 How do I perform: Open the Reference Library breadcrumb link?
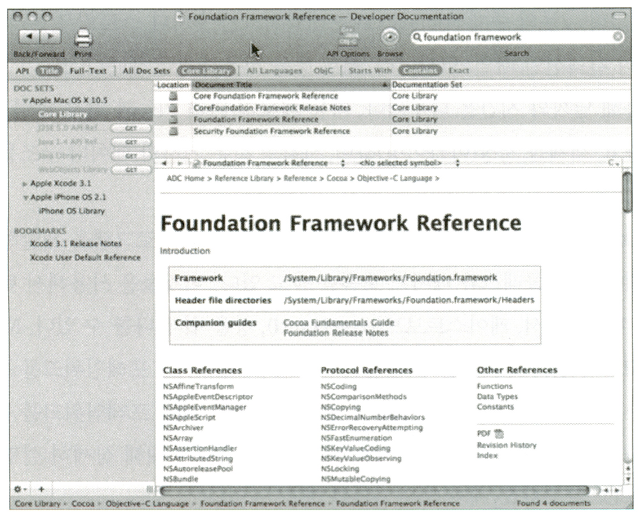(244, 178)
